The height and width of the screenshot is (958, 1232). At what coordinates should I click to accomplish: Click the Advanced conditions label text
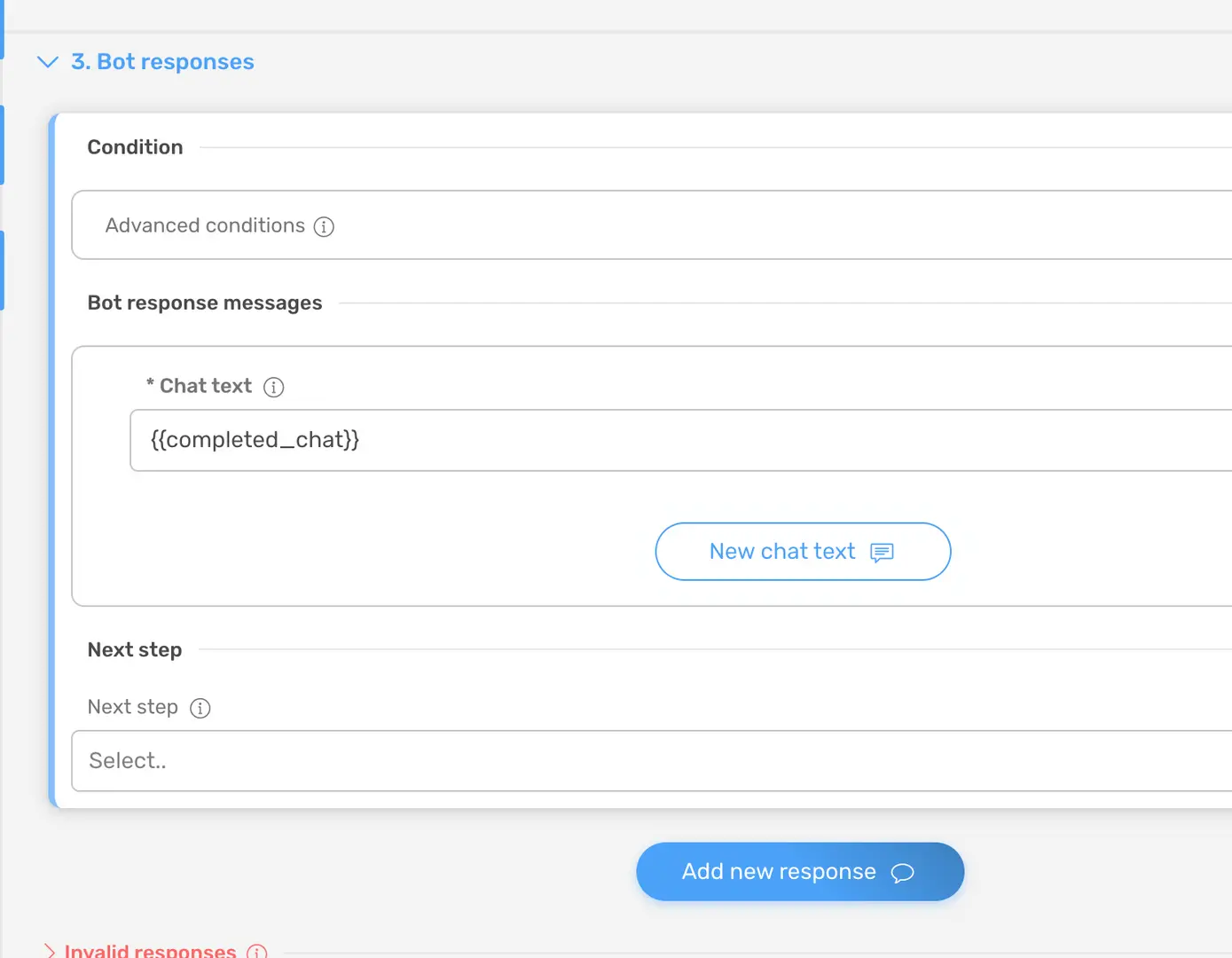[x=205, y=226]
